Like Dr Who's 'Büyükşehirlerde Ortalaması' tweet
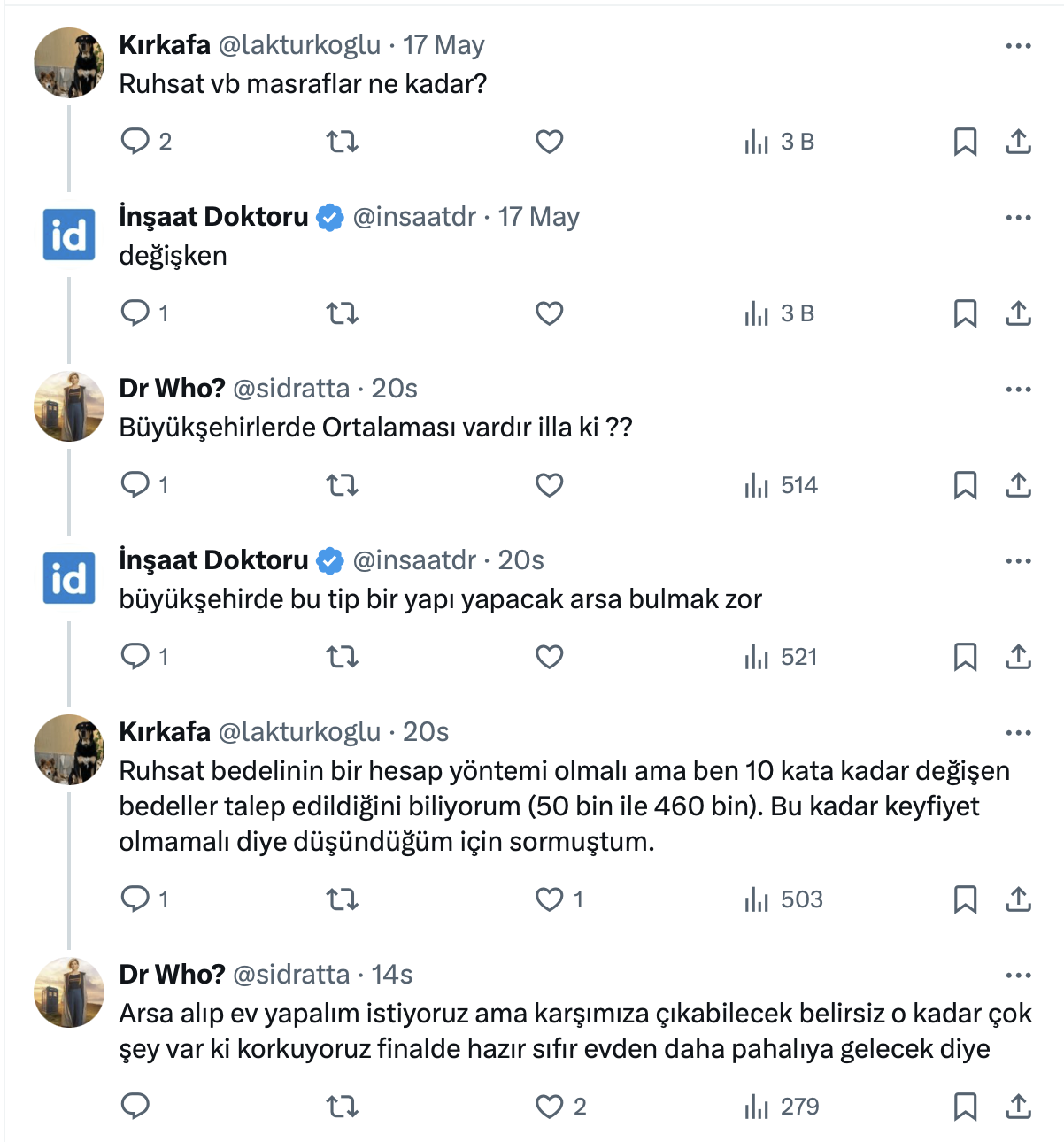Viewport: 1064px width, 1142px height. click(x=549, y=485)
